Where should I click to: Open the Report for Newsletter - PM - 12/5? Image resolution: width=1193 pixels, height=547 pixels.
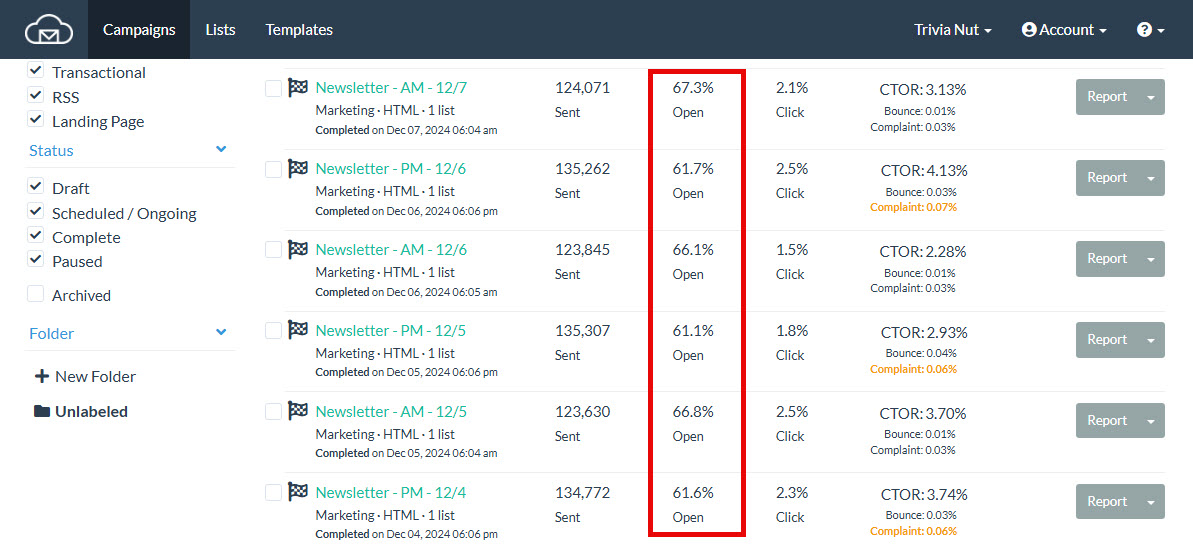pyautogui.click(x=1107, y=339)
